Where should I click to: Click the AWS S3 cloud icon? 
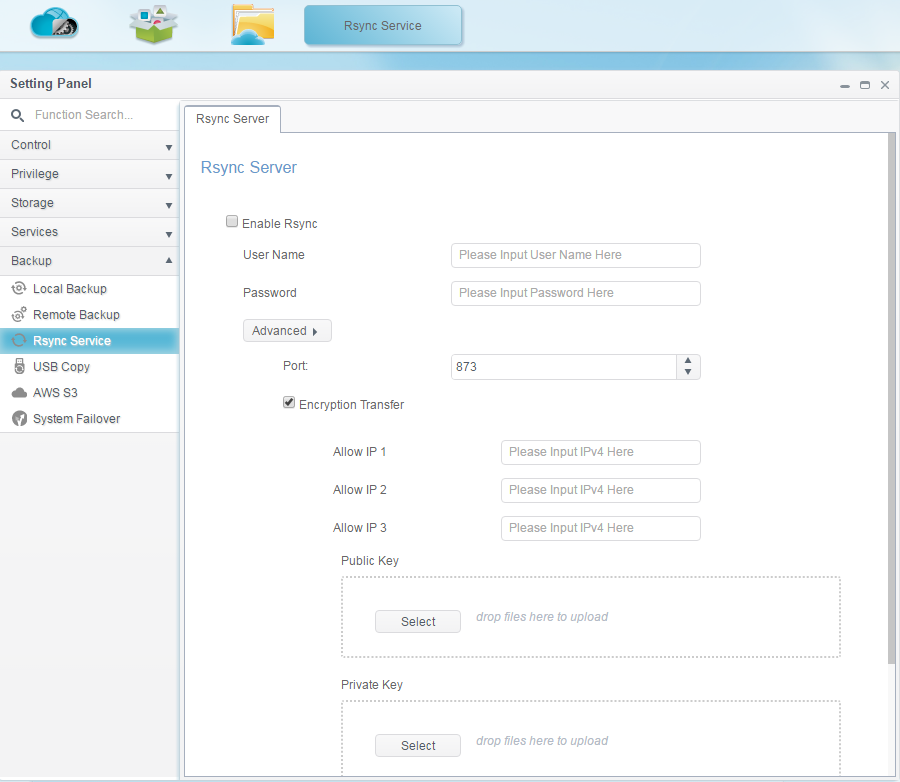coord(18,393)
